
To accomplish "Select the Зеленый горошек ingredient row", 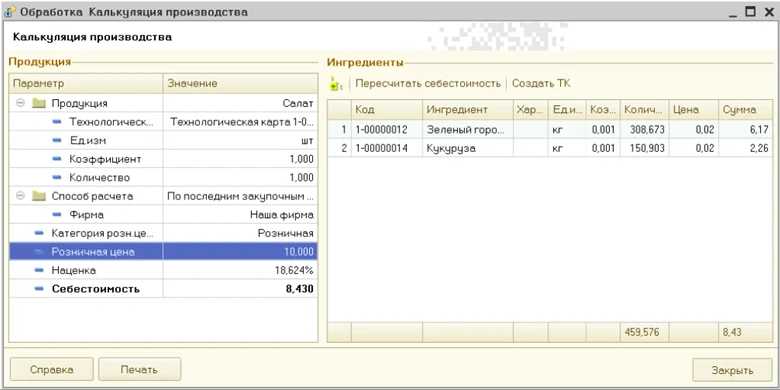I will (x=550, y=130).
